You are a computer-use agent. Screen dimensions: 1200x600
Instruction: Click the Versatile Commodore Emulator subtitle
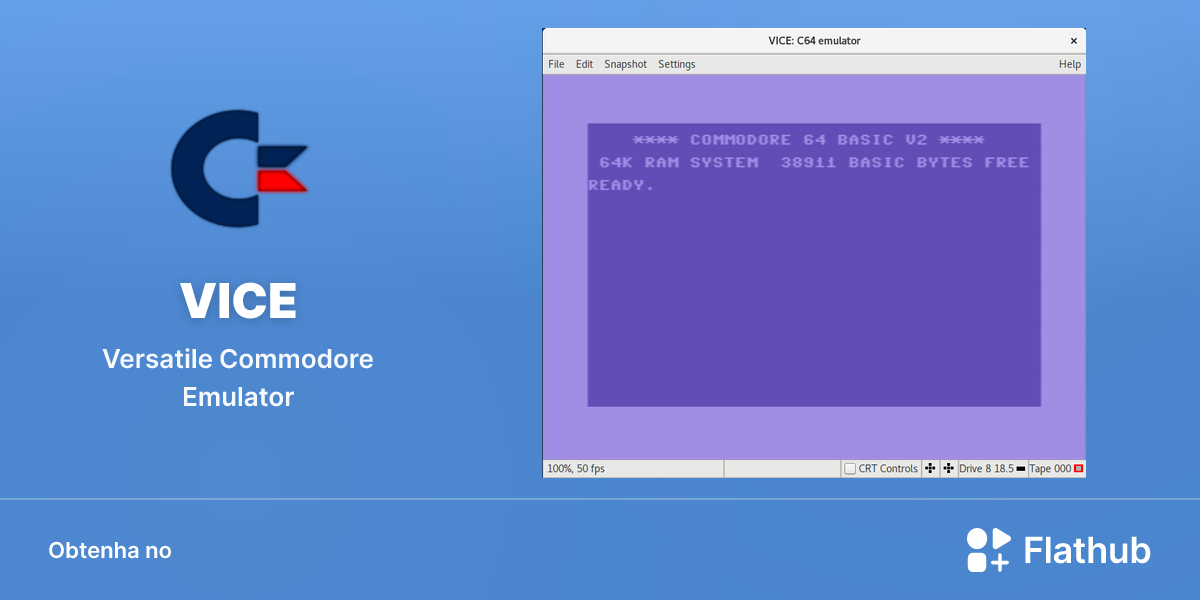tap(238, 377)
